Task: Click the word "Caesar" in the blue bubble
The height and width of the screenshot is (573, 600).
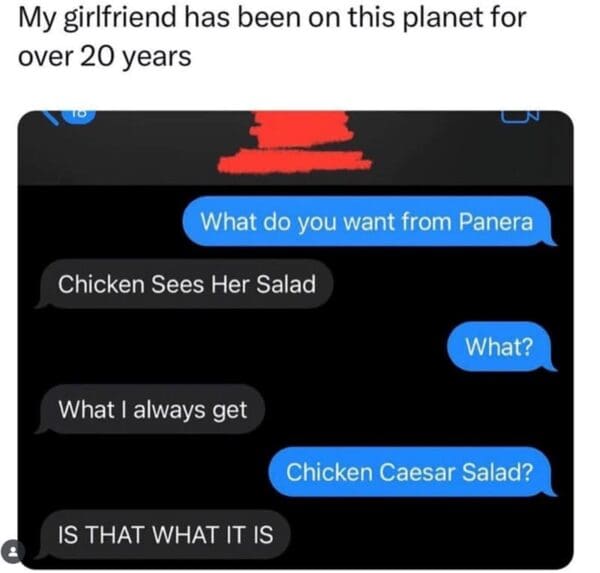Action: [417, 472]
